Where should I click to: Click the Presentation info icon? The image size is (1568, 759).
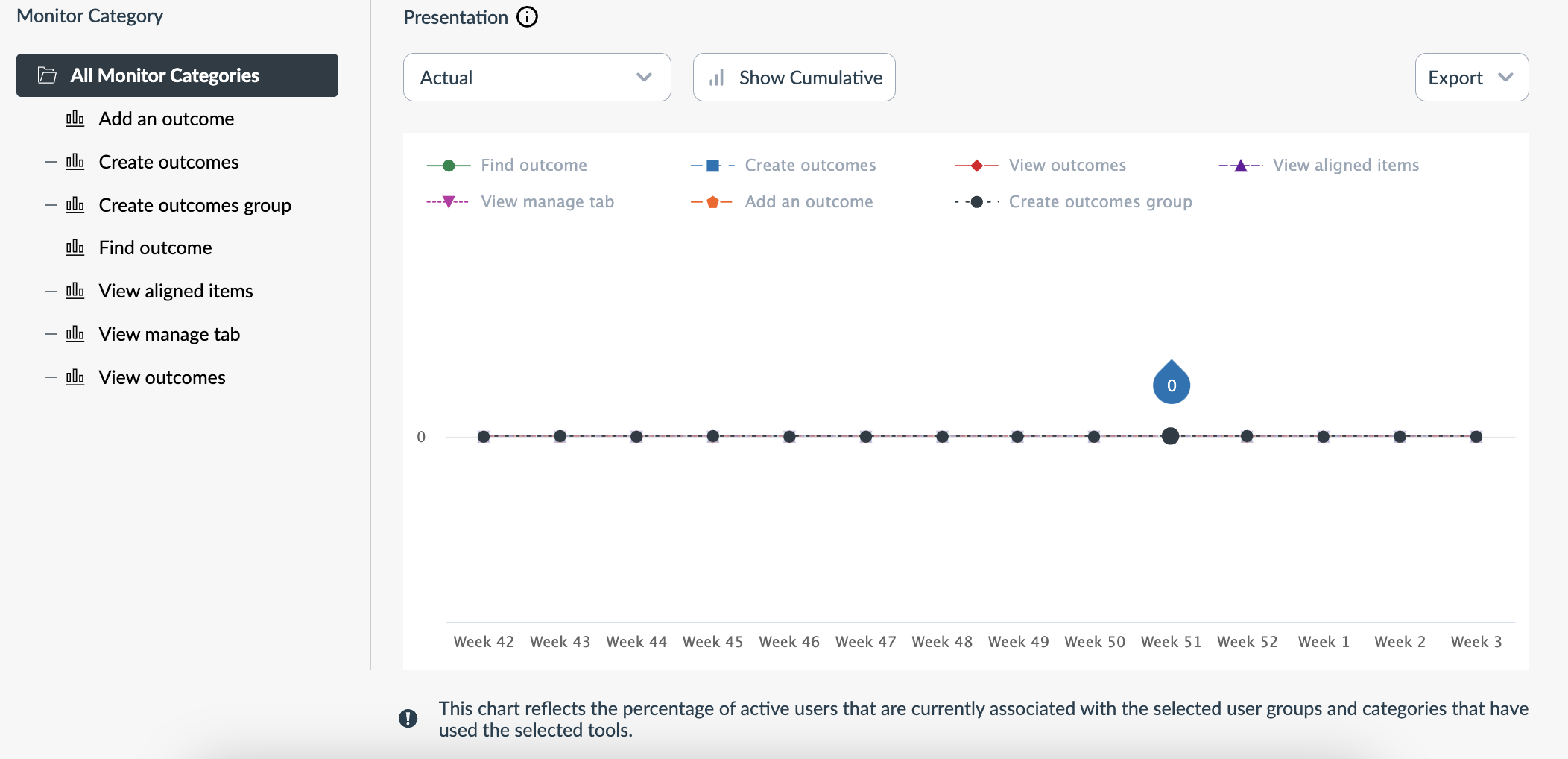(x=527, y=17)
